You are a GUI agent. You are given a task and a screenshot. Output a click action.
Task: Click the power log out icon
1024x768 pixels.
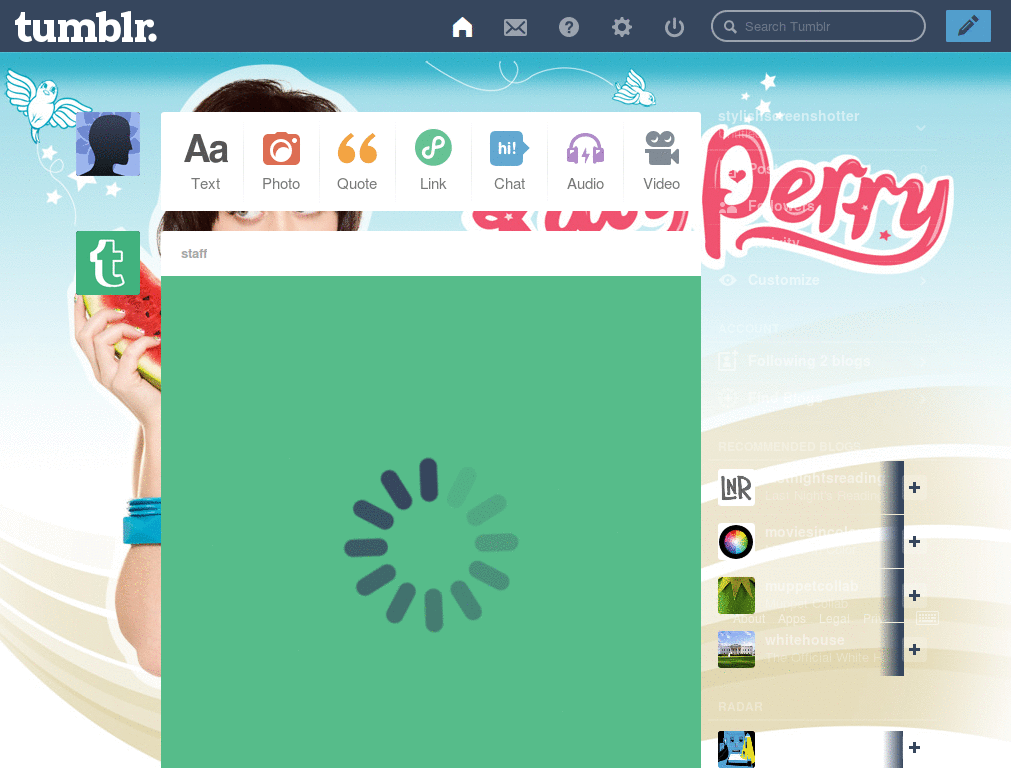pos(674,27)
